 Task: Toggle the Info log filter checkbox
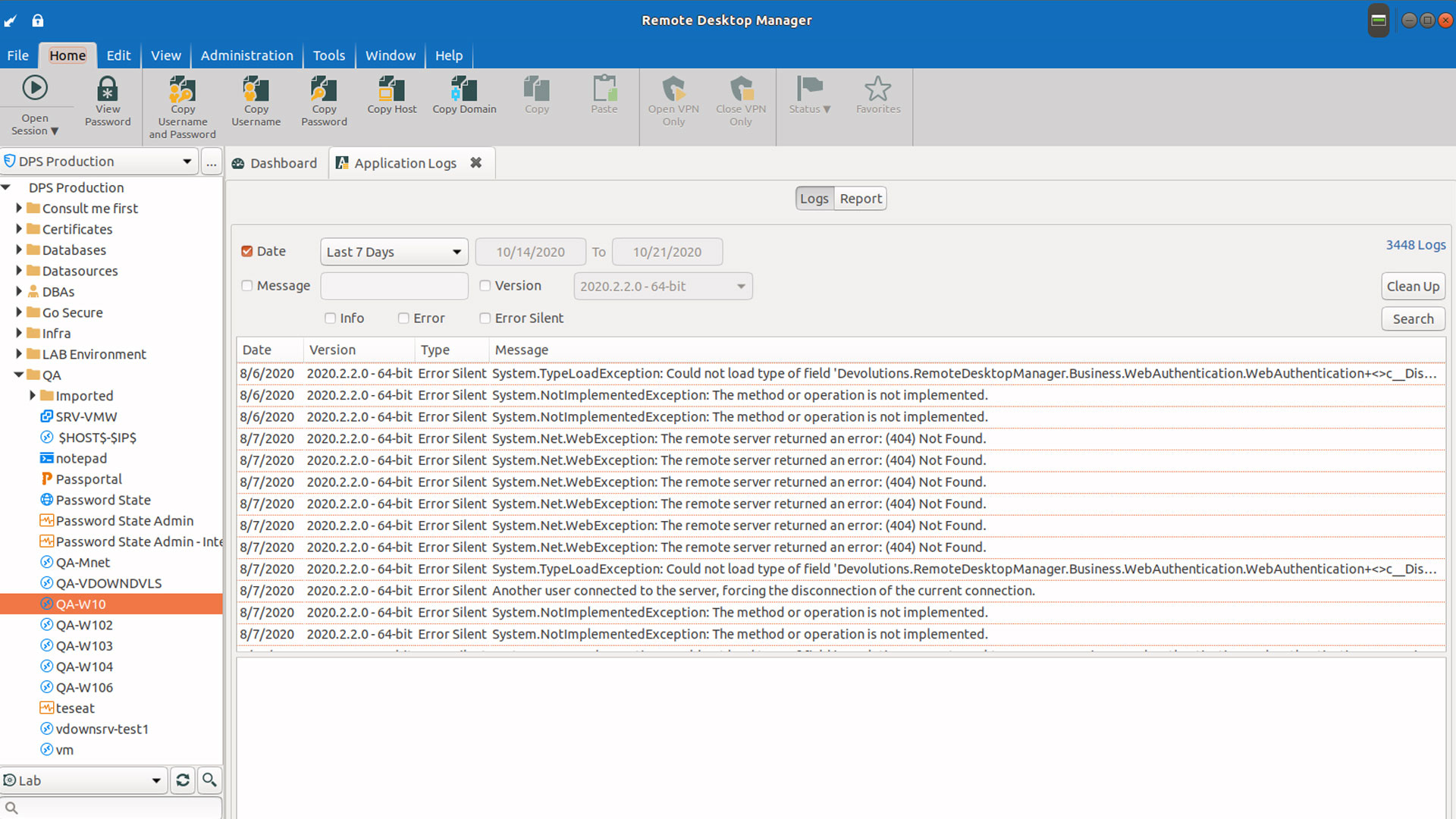pyautogui.click(x=330, y=318)
